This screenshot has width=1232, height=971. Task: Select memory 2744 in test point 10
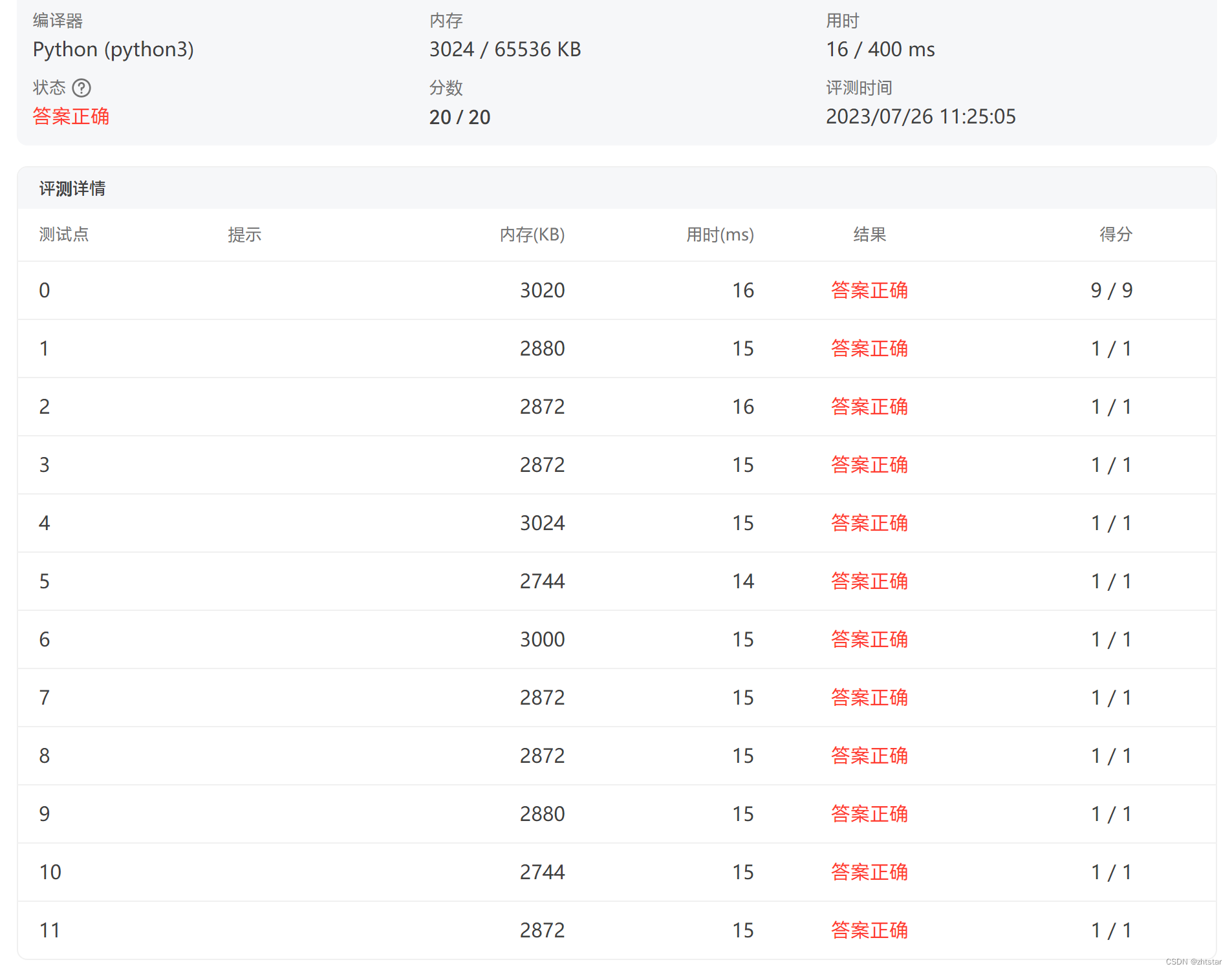click(x=543, y=872)
